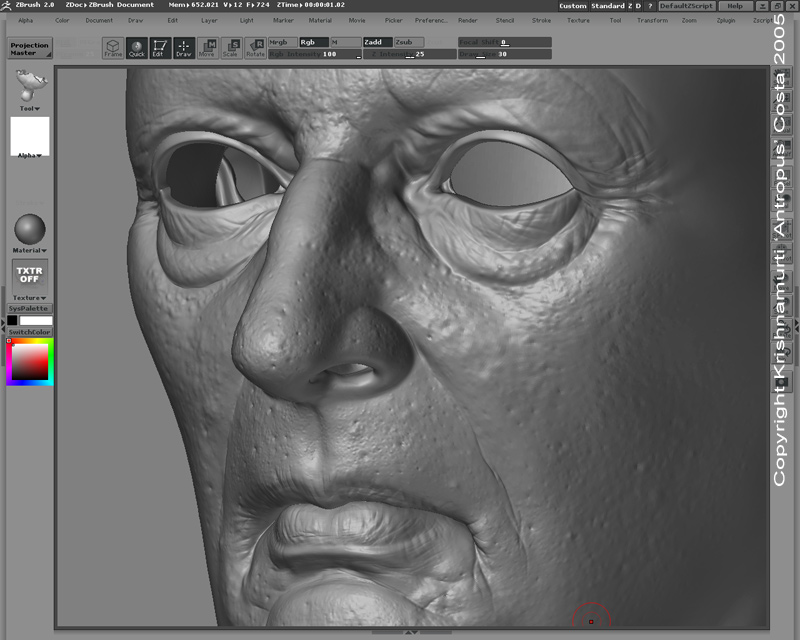The width and height of the screenshot is (800, 640).
Task: Open the Draw menu
Action: coord(136,20)
